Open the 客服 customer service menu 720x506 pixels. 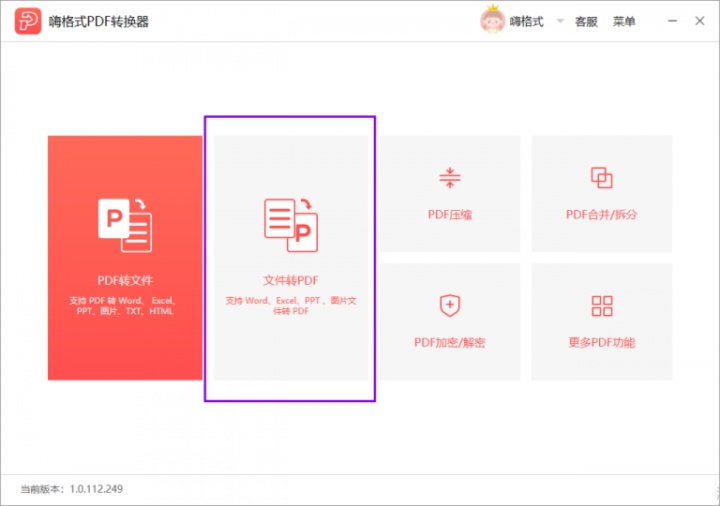click(586, 22)
